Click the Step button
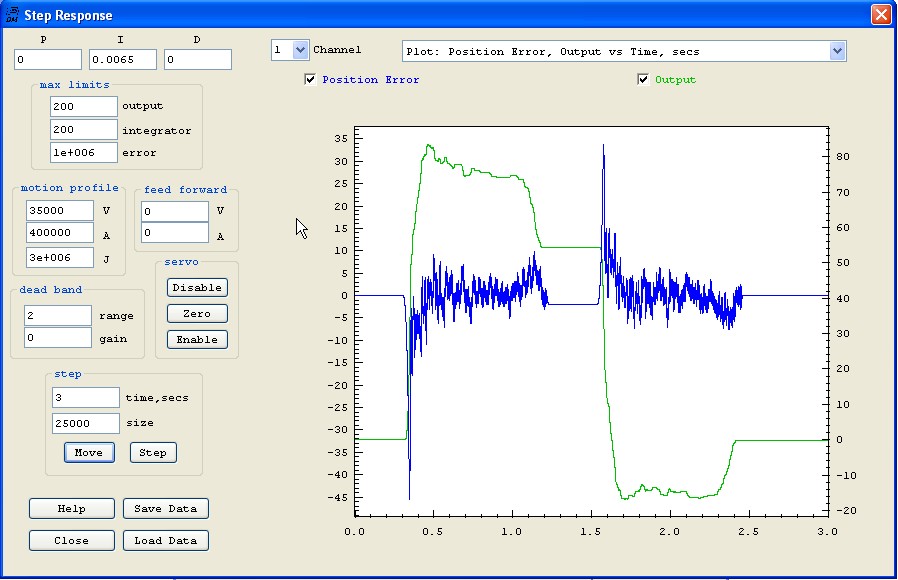The height and width of the screenshot is (580, 898). 152,453
